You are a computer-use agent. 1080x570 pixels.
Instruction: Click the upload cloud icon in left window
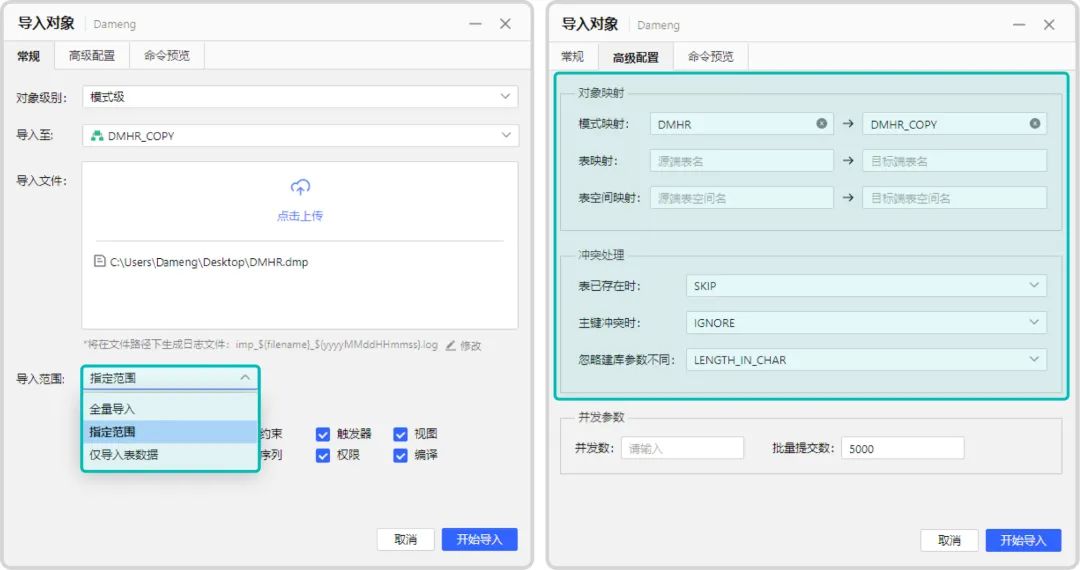pyautogui.click(x=300, y=187)
